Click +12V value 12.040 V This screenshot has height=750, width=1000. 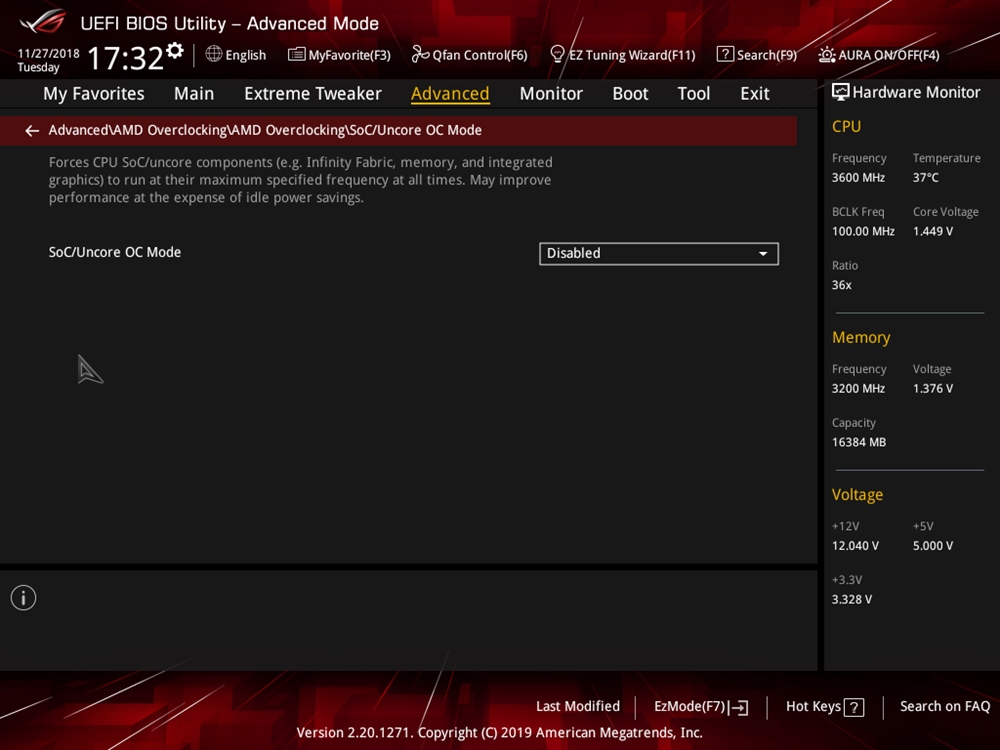click(855, 546)
